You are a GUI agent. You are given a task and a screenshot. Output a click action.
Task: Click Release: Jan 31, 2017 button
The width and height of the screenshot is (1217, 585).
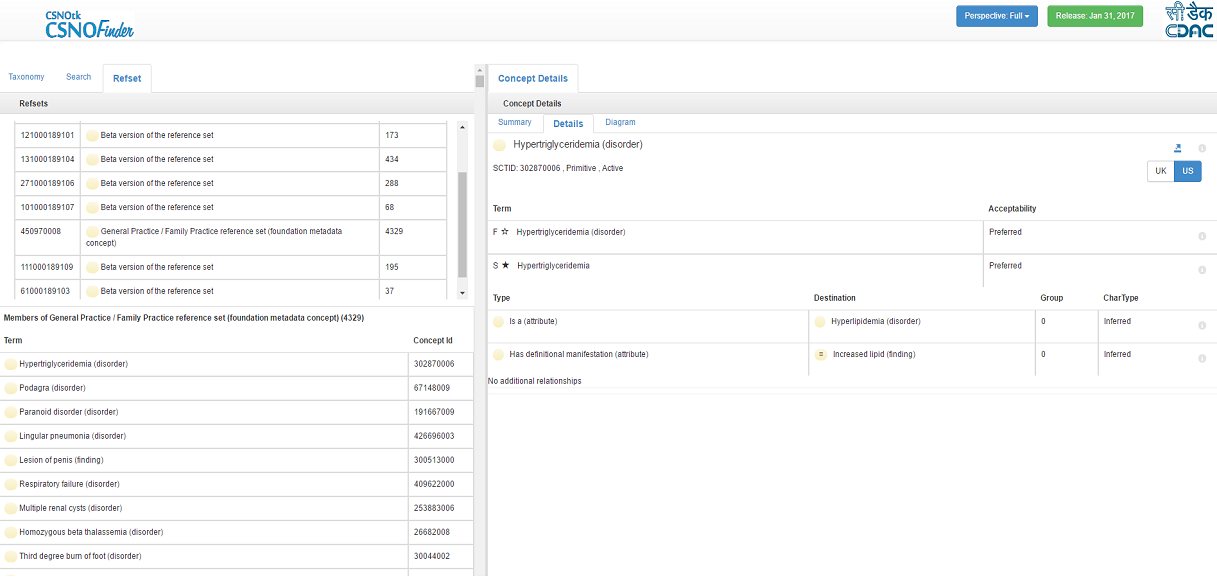[x=1094, y=16]
